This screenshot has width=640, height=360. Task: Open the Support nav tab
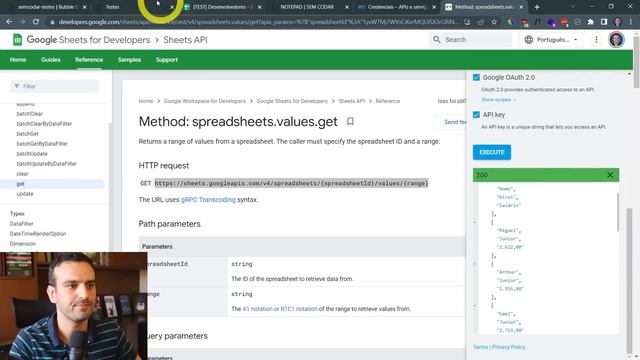click(x=167, y=60)
